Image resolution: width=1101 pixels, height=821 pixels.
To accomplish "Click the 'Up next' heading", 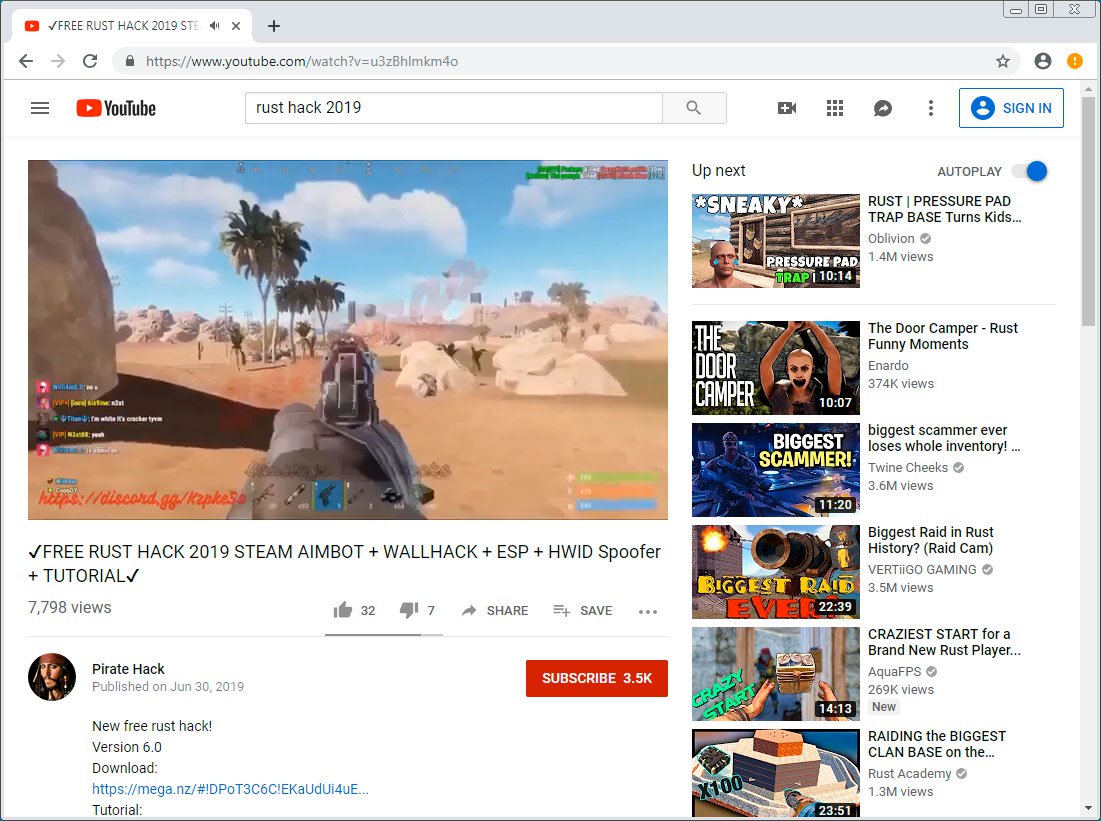I will pos(718,171).
